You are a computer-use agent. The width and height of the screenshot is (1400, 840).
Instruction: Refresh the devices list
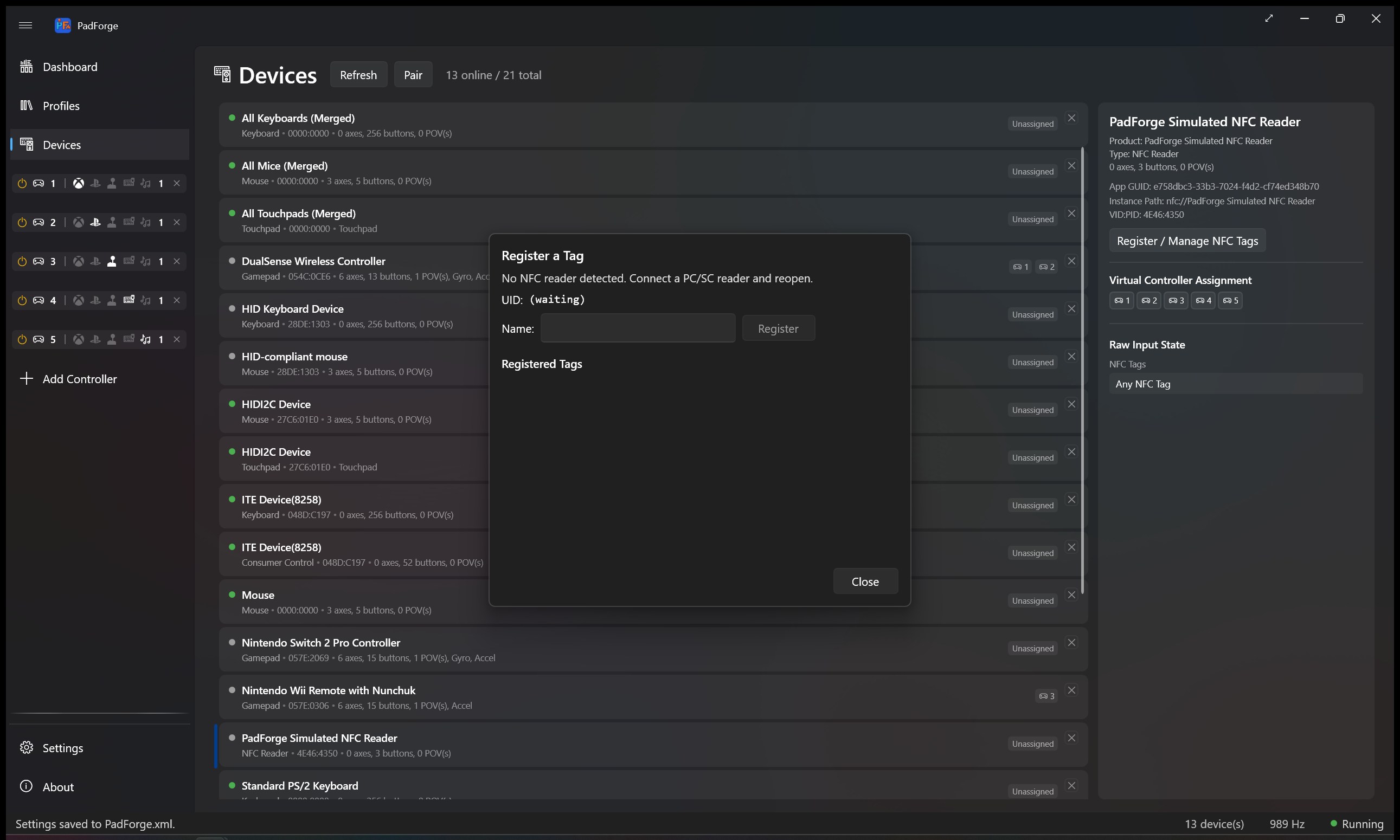click(358, 75)
